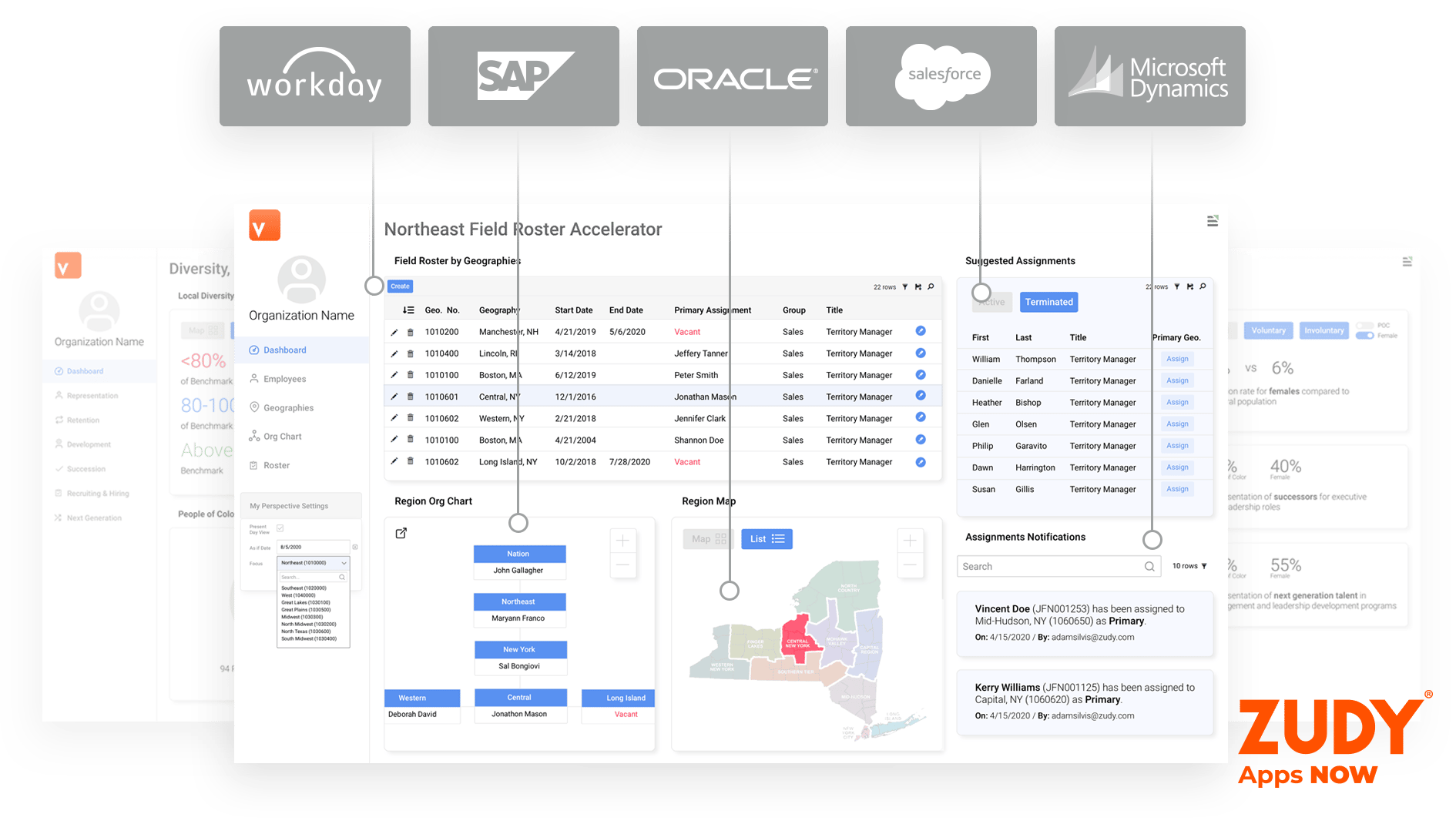Switch the Region Map to Map view
1456x824 pixels.
[709, 539]
